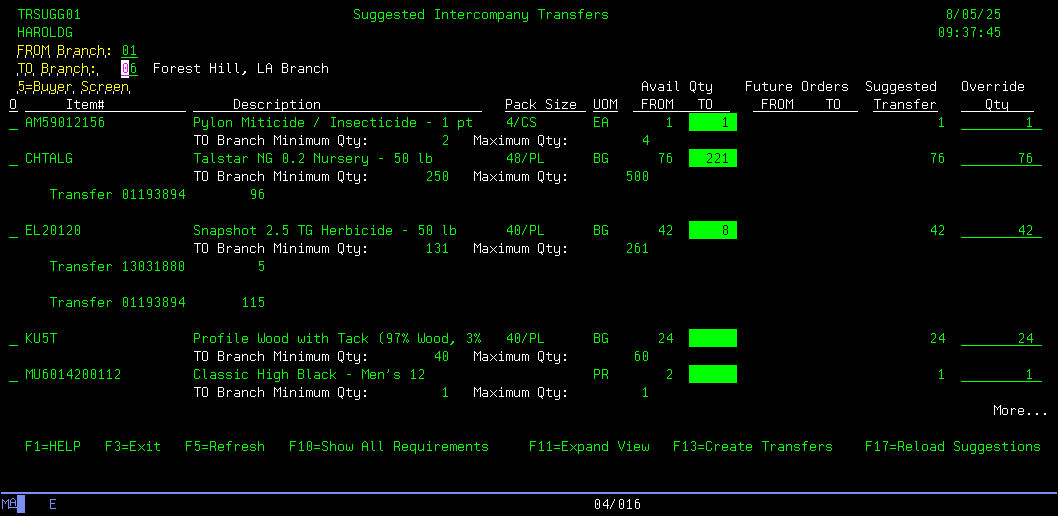Click the FROM Branch input field
Image resolution: width=1058 pixels, height=516 pixels.
(129, 51)
